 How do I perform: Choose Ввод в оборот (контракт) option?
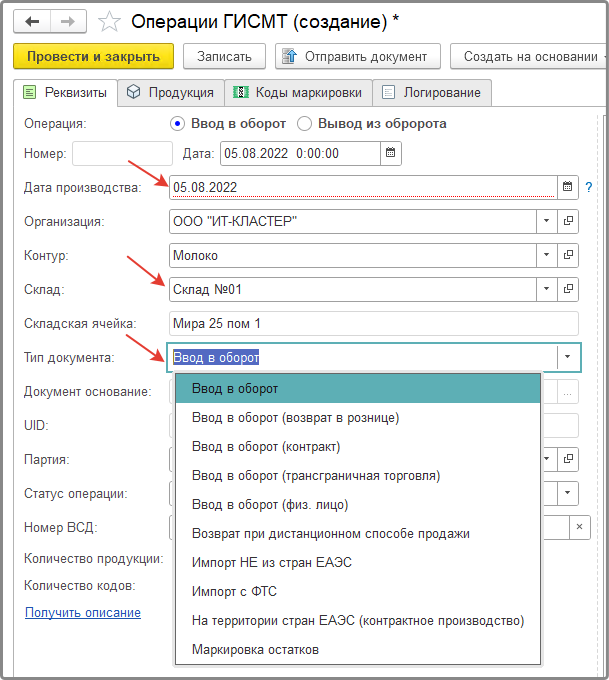click(358, 447)
